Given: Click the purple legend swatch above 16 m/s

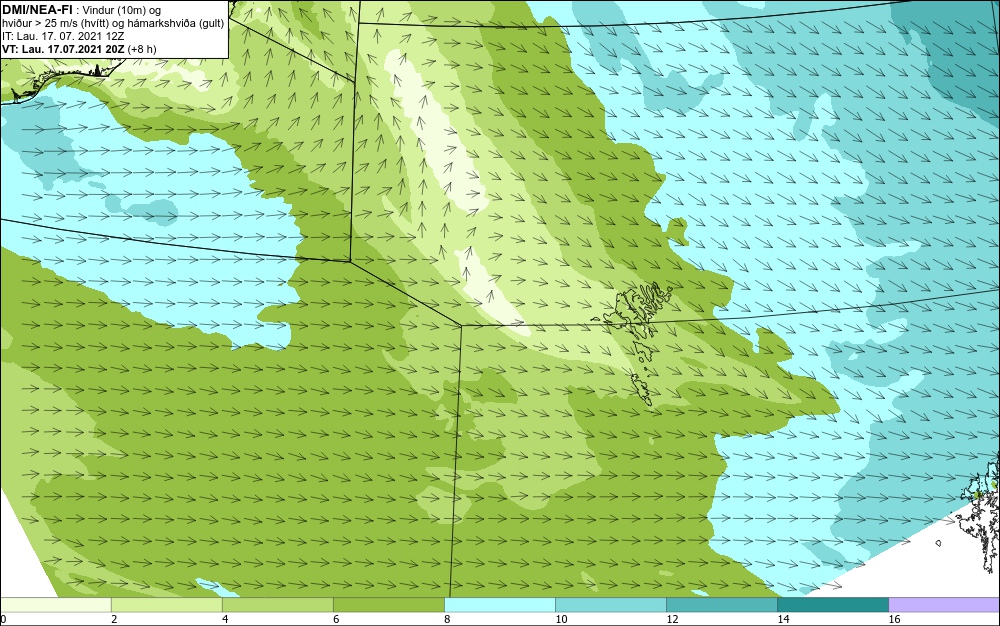Looking at the screenshot, I should pos(944,605).
